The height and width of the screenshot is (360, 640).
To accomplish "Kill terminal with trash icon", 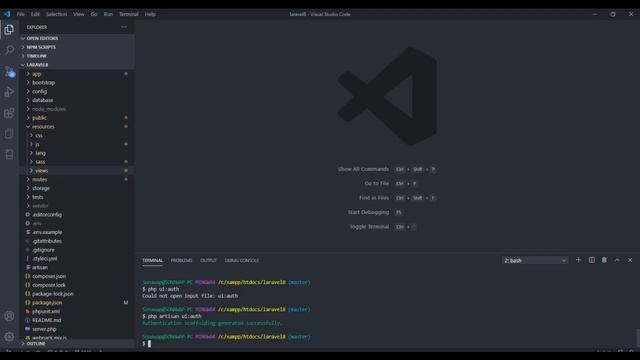I will tap(604, 260).
